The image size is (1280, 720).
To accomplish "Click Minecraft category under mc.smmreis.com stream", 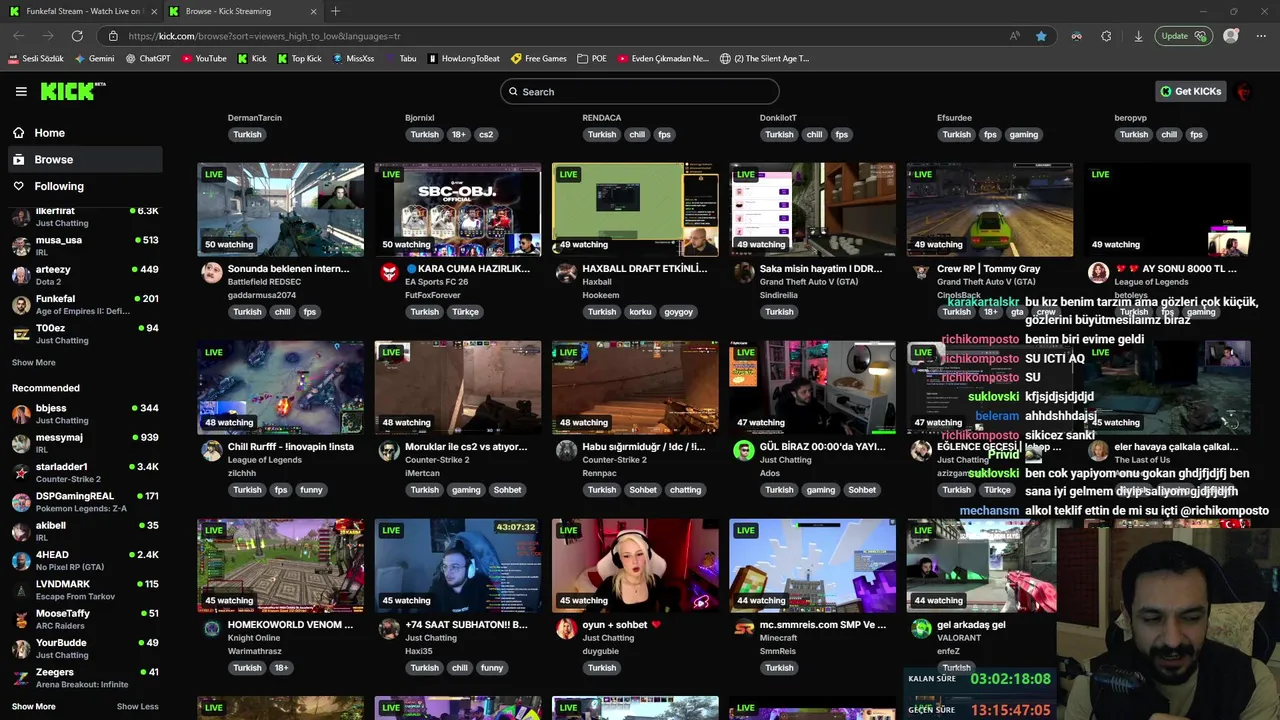I will tap(778, 638).
